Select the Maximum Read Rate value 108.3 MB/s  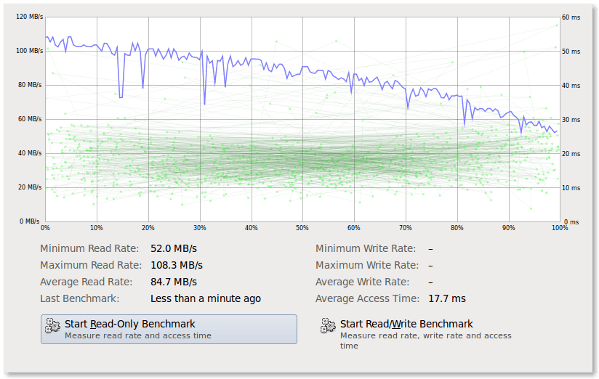pyautogui.click(x=176, y=265)
